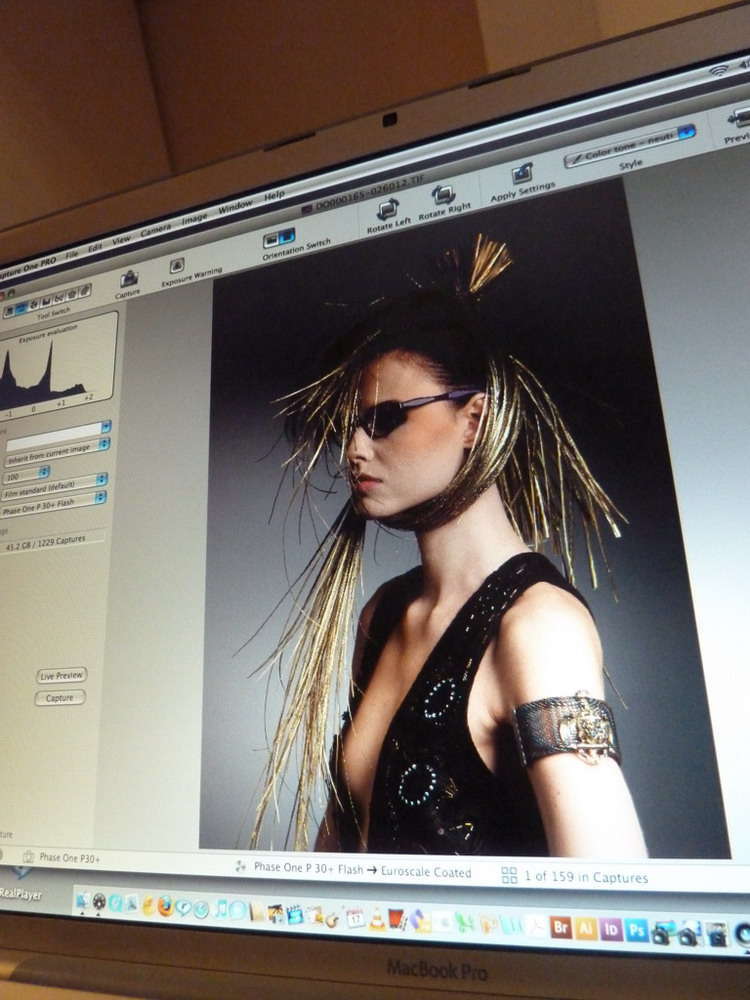
Task: Launch Adobe Illustrator from the Dock
Action: pyautogui.click(x=586, y=927)
